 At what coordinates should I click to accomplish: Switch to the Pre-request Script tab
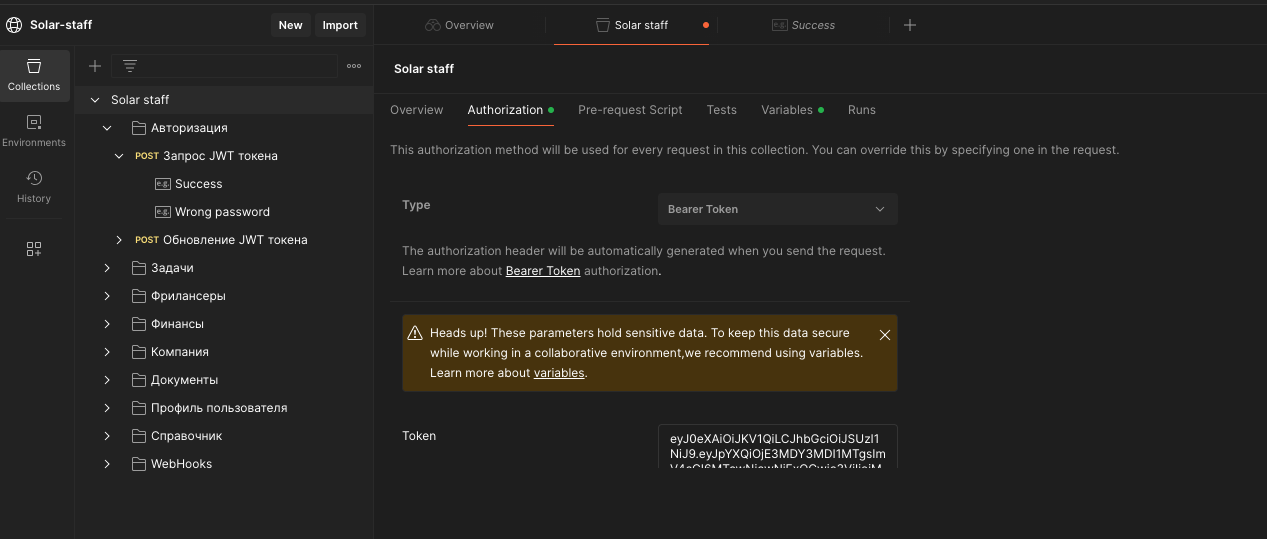[x=630, y=110]
